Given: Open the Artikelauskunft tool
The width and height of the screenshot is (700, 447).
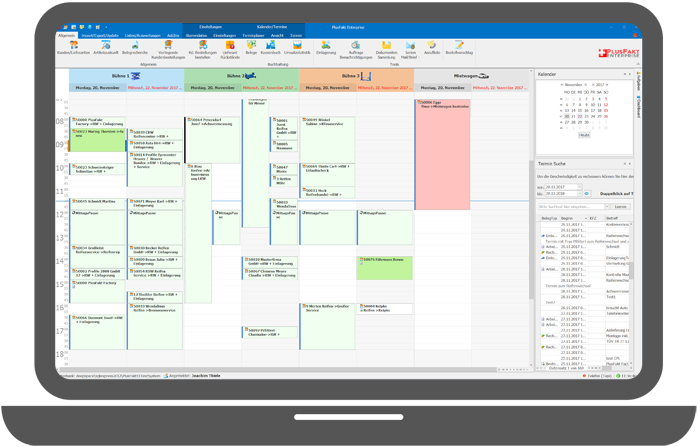Looking at the screenshot, I should pos(106,47).
